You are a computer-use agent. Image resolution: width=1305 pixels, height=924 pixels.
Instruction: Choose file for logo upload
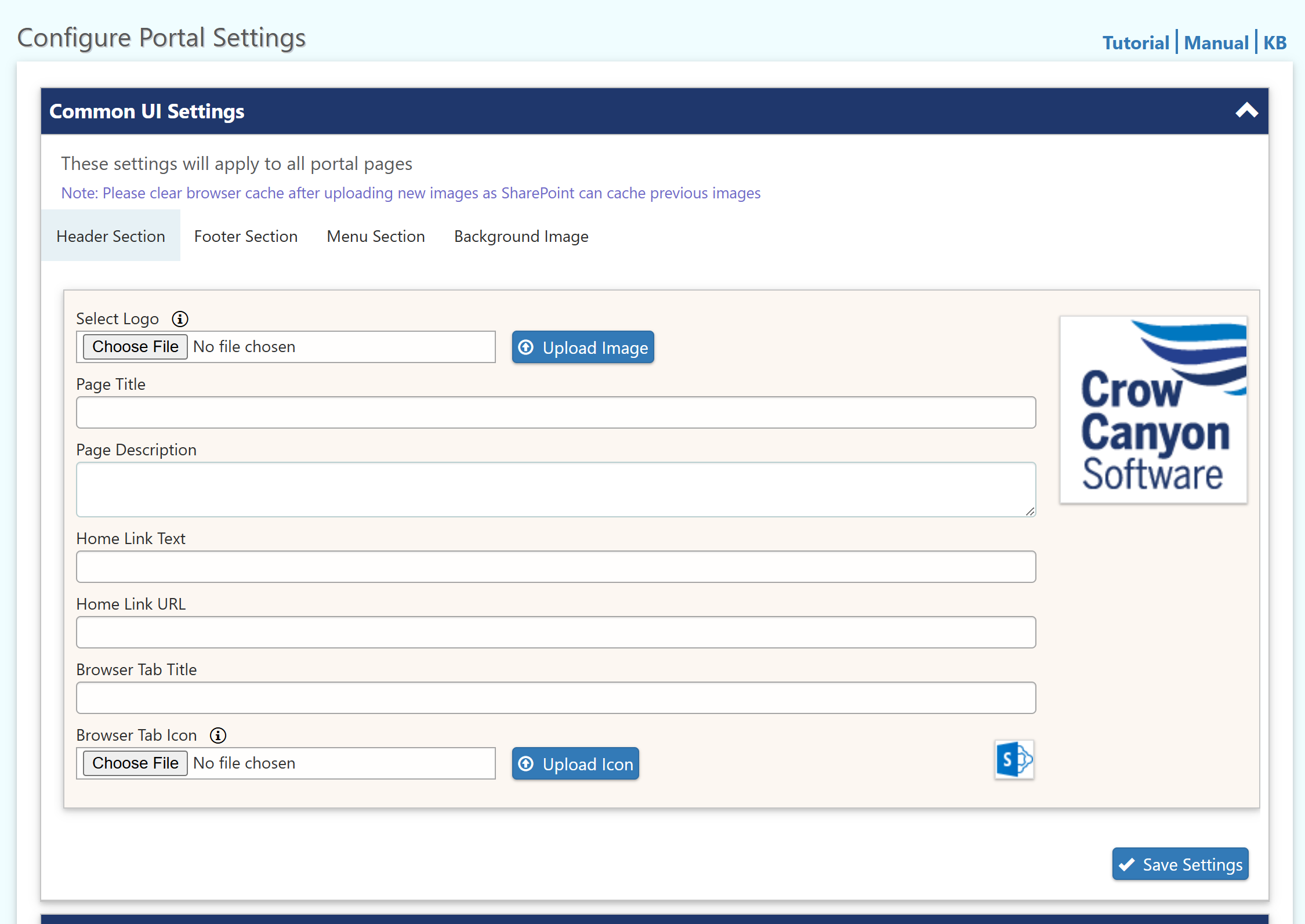(135, 346)
